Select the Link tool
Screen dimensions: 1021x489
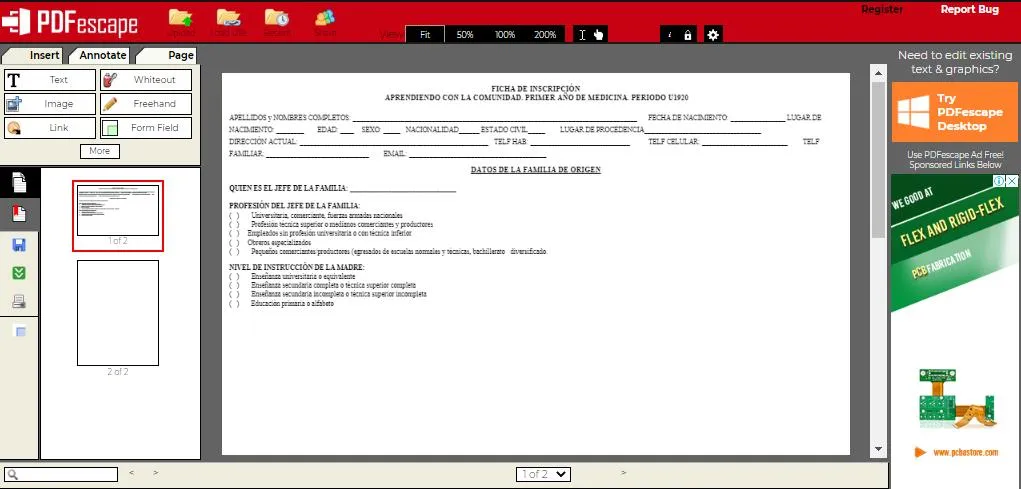pos(50,128)
